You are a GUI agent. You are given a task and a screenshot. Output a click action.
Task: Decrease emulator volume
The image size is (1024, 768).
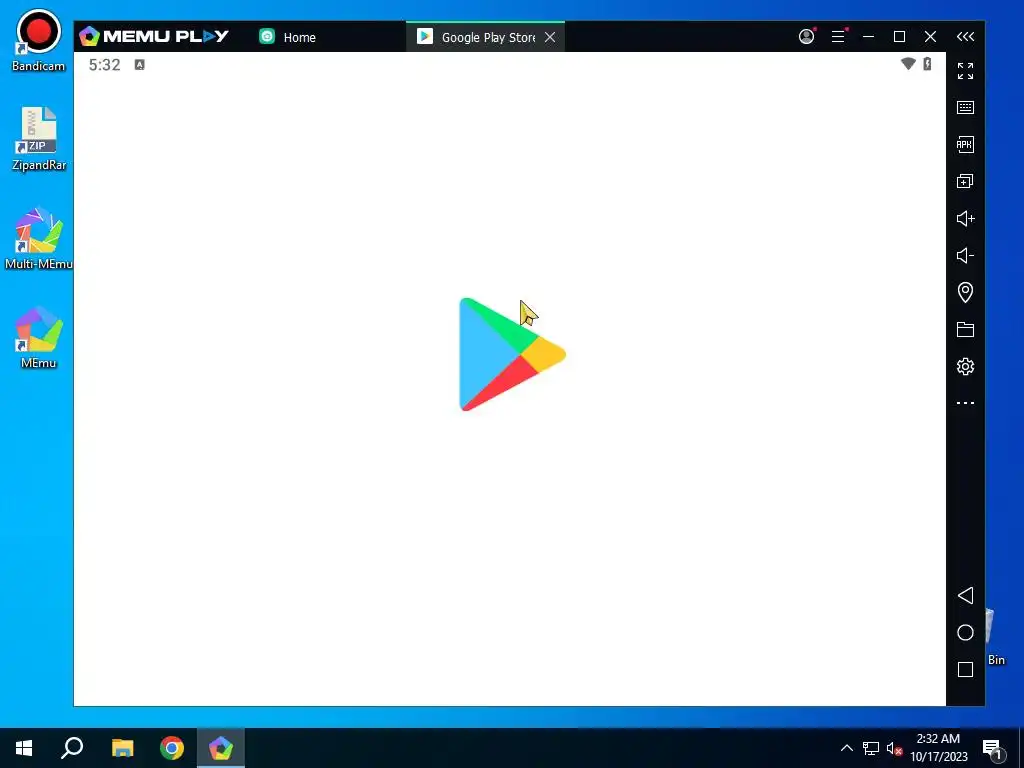tap(965, 255)
